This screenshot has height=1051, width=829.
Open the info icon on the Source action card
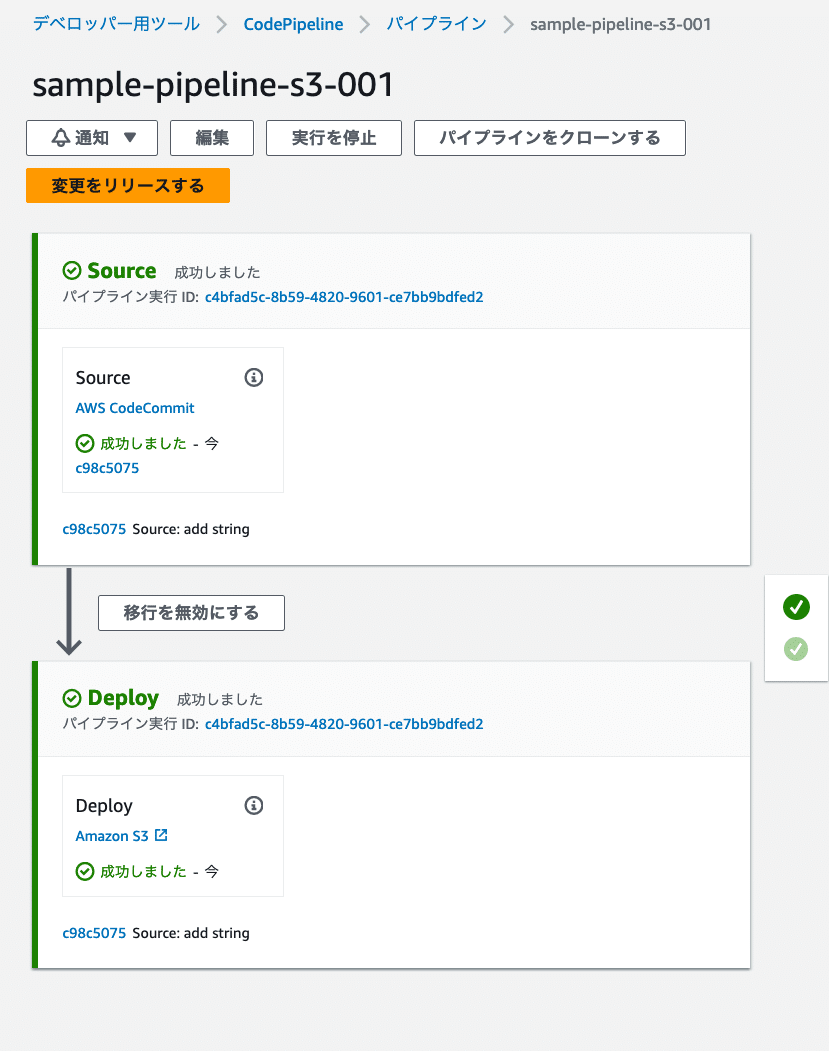tap(254, 377)
